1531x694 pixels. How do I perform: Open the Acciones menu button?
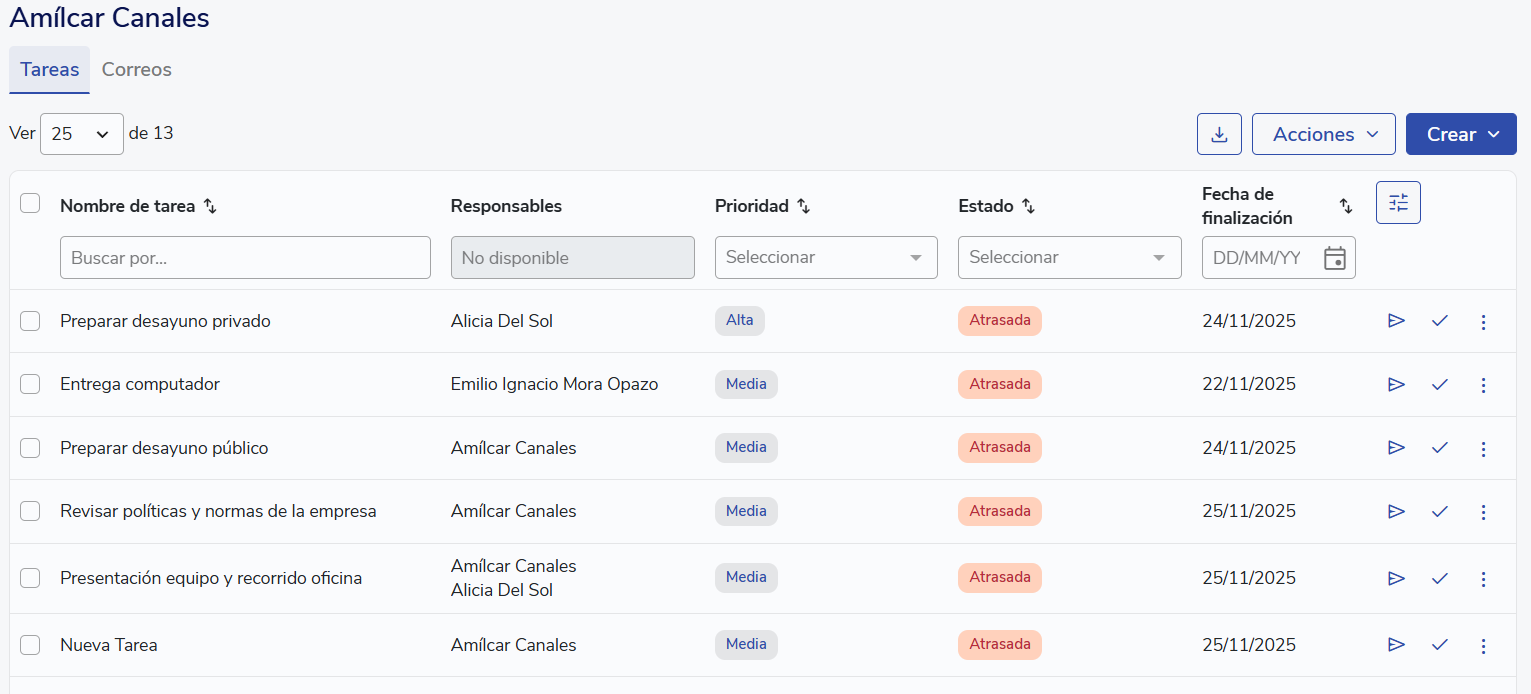(x=1323, y=134)
